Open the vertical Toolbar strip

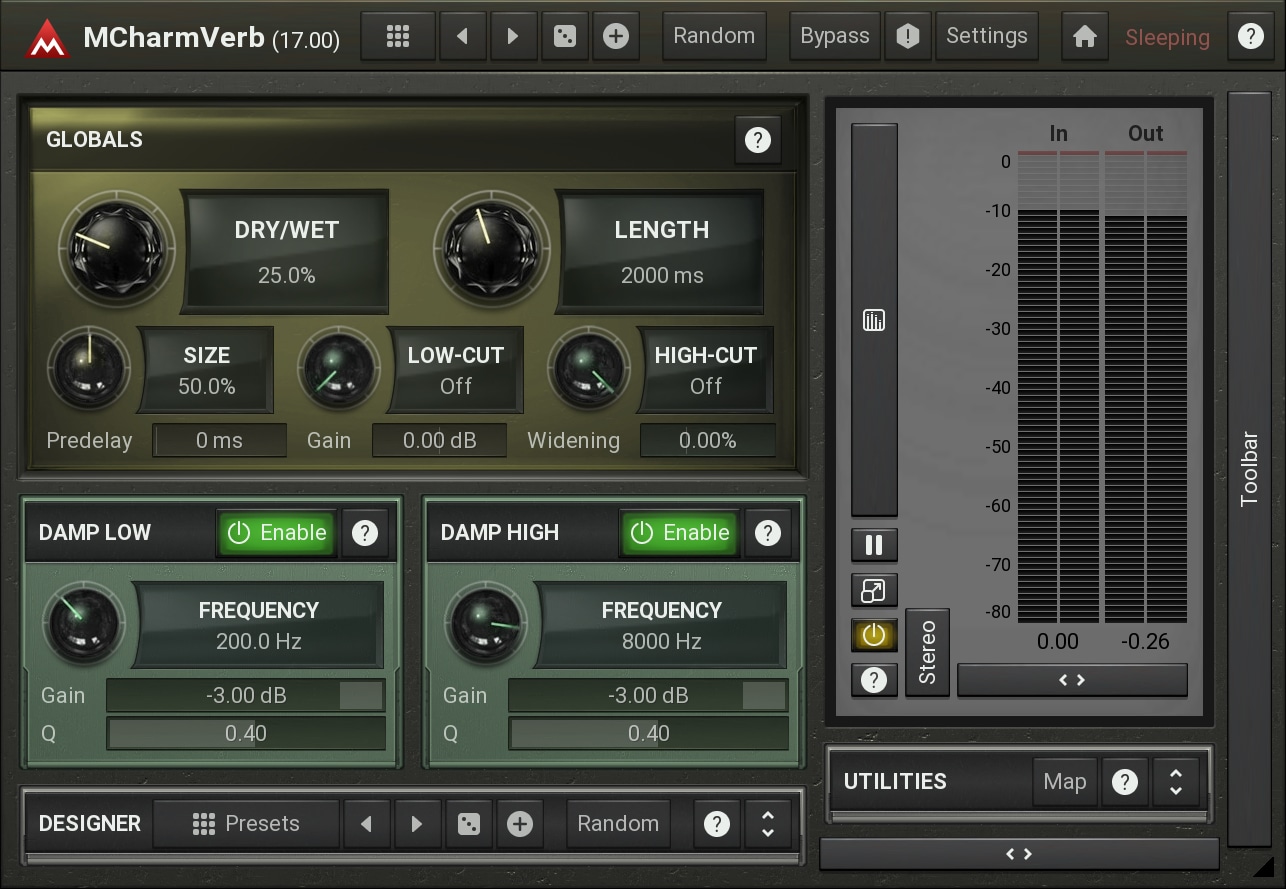click(1249, 469)
